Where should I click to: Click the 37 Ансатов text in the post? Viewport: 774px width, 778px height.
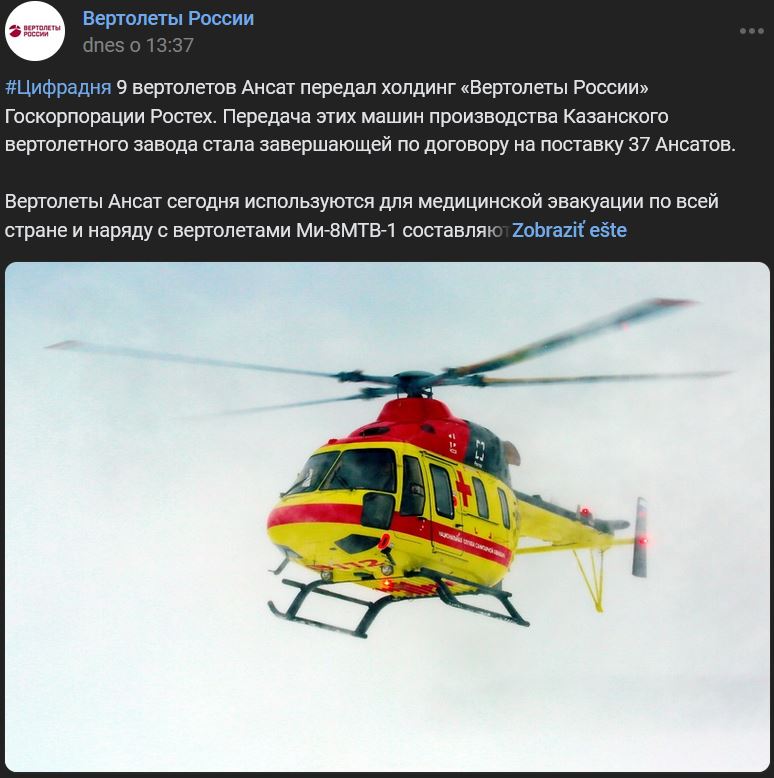click(x=681, y=145)
